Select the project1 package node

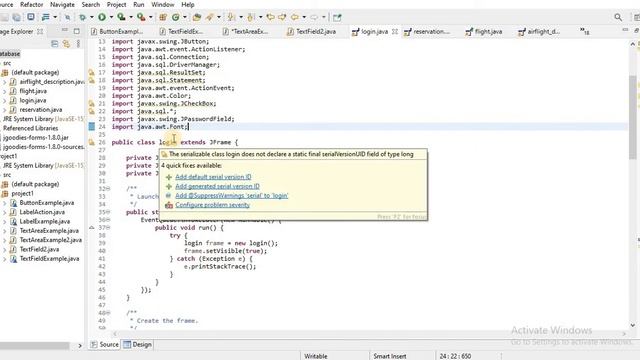[22, 193]
